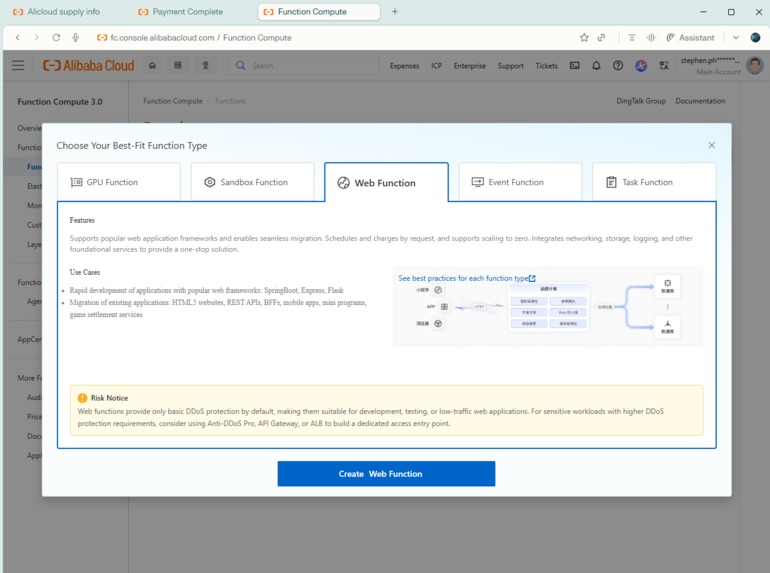Open the Expenses menu
The image size is (770, 573).
tap(404, 66)
